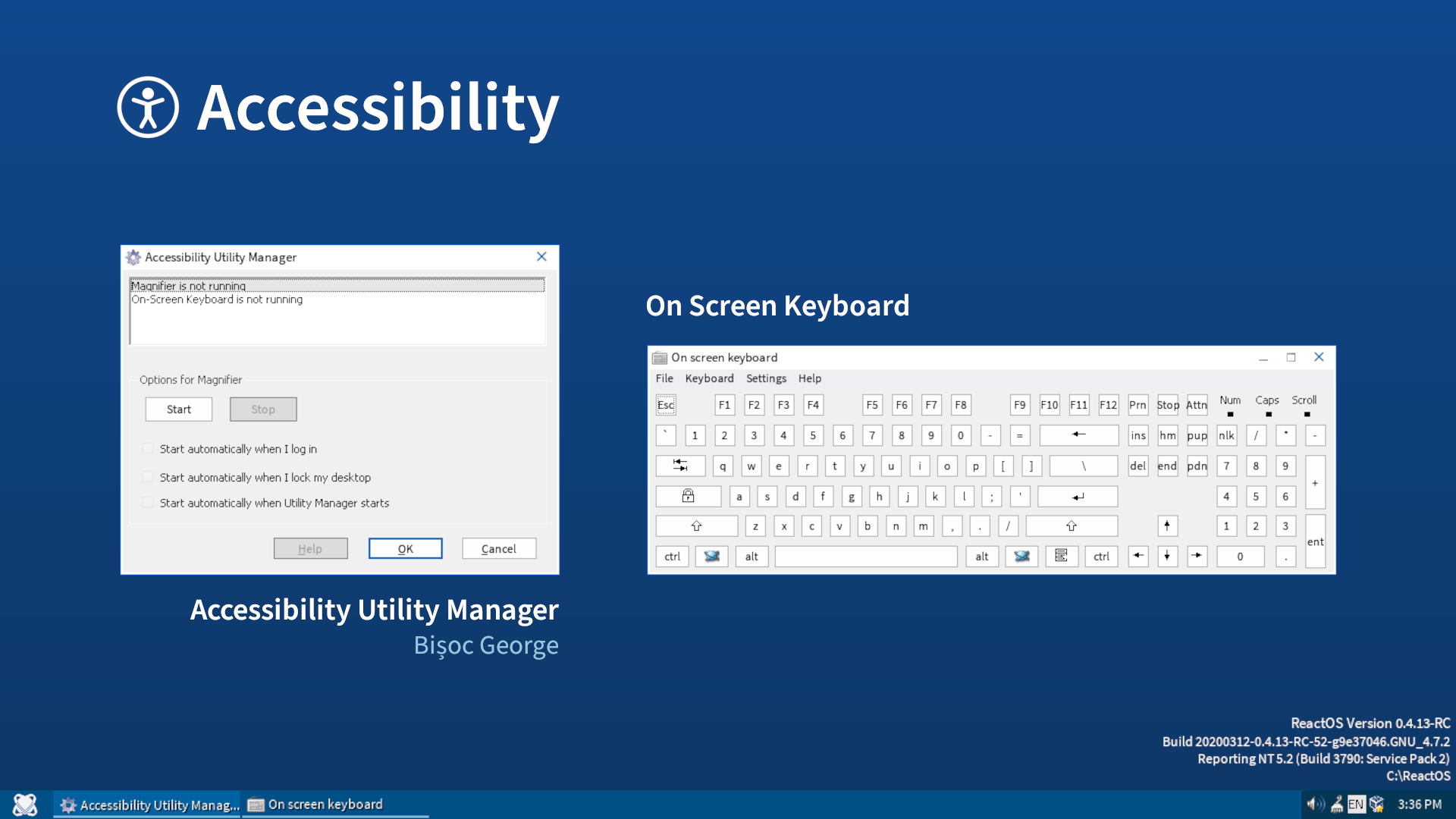This screenshot has width=1456, height=819.
Task: Click the Caps Lock key on keyboard
Action: 687,495
